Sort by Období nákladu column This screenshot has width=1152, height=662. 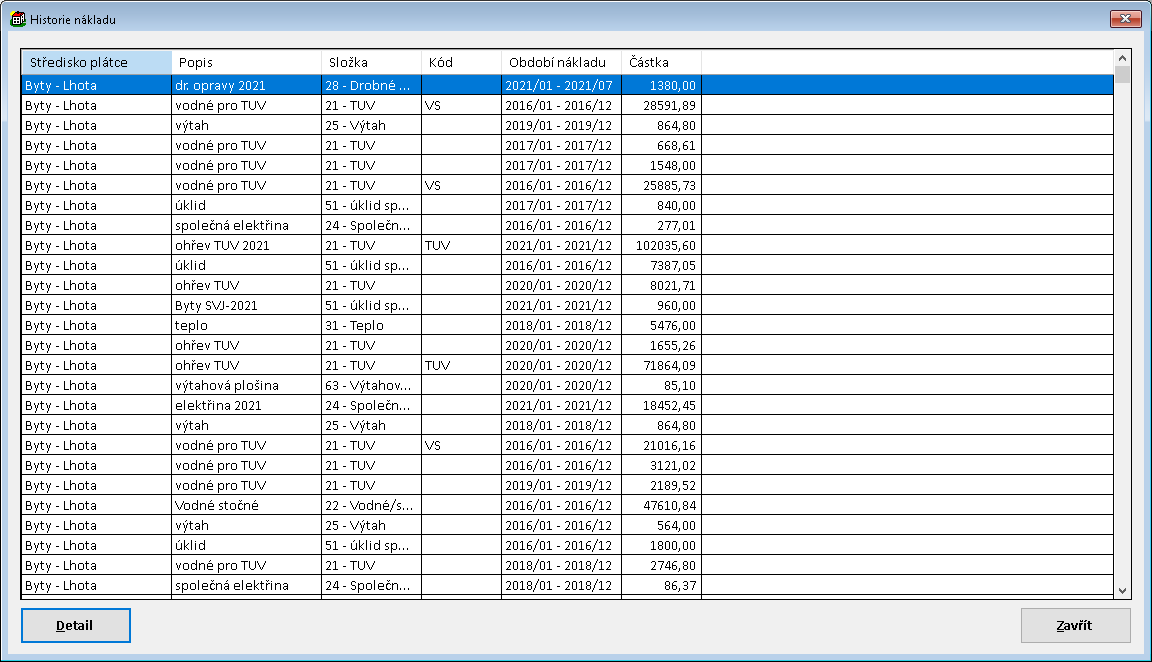pyautogui.click(x=561, y=62)
